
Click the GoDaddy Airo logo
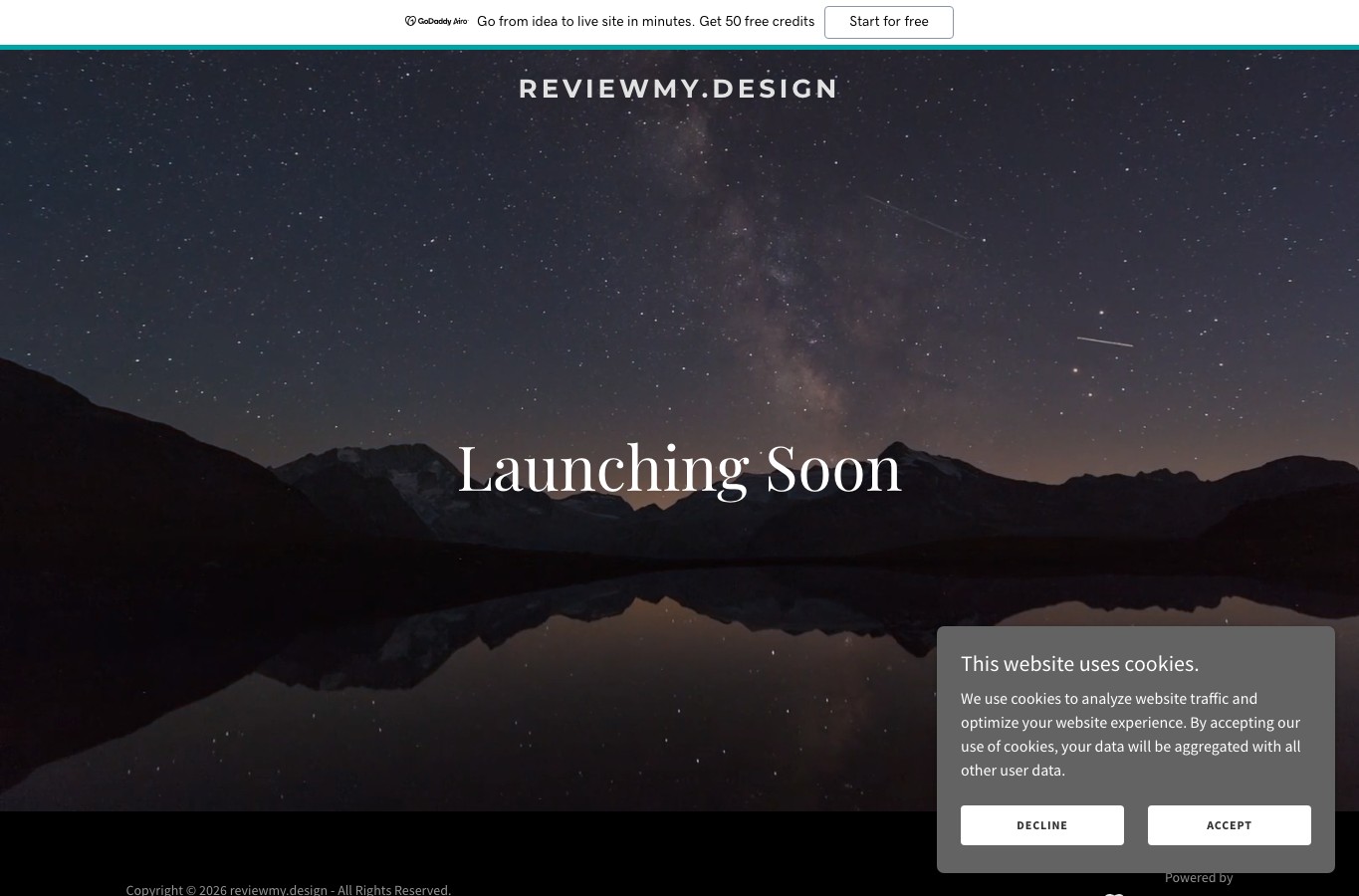tap(436, 21)
